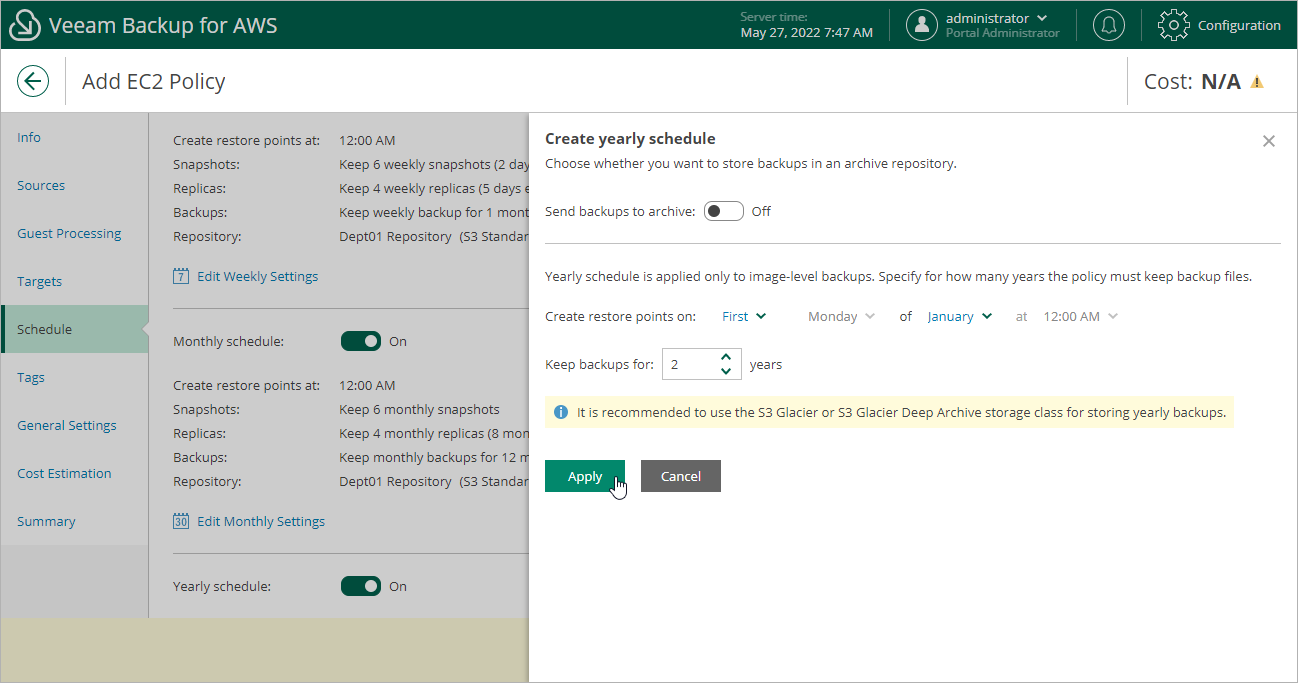Screen dimensions: 1298x683
Task: Click the back arrow on Add EC2 Policy
Action: click(x=33, y=80)
